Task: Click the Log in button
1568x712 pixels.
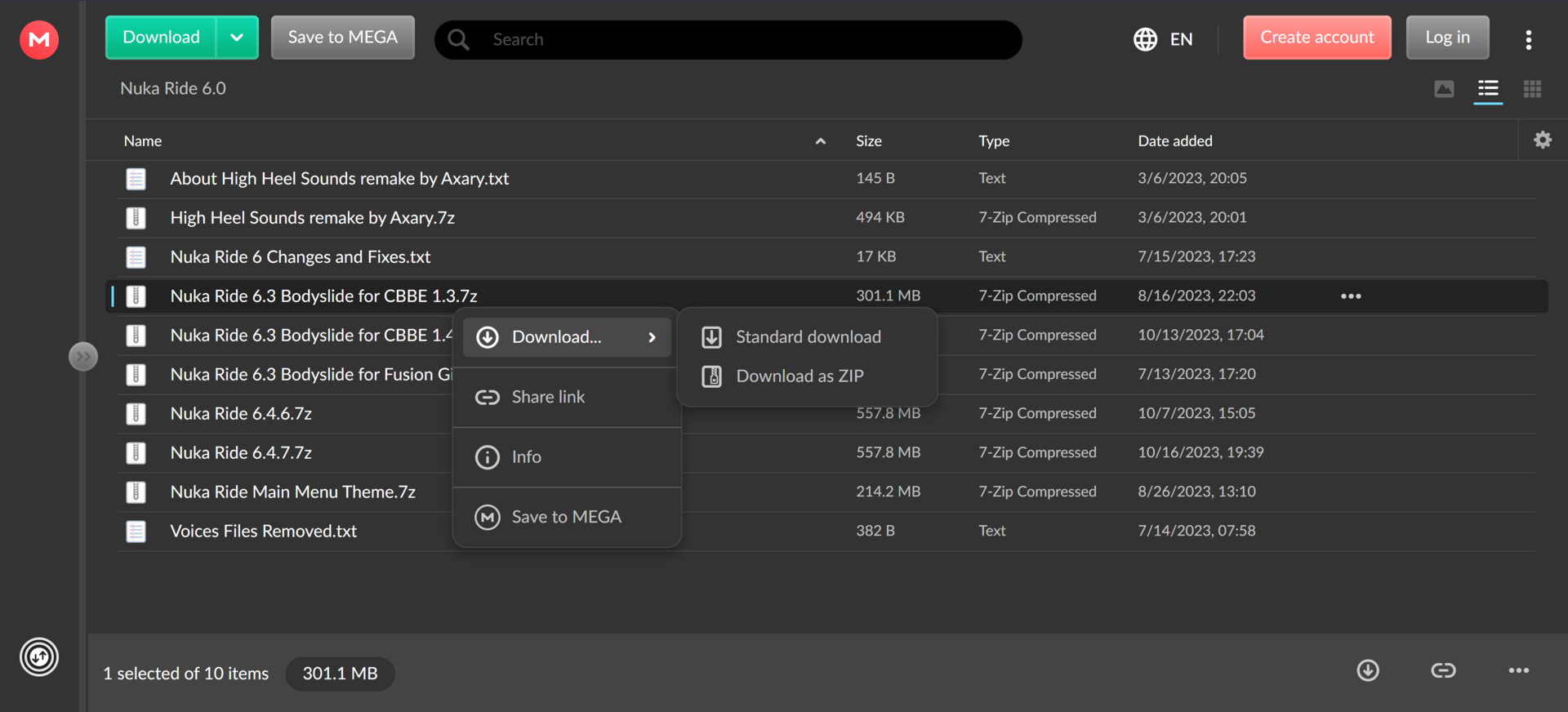Action: 1447,38
